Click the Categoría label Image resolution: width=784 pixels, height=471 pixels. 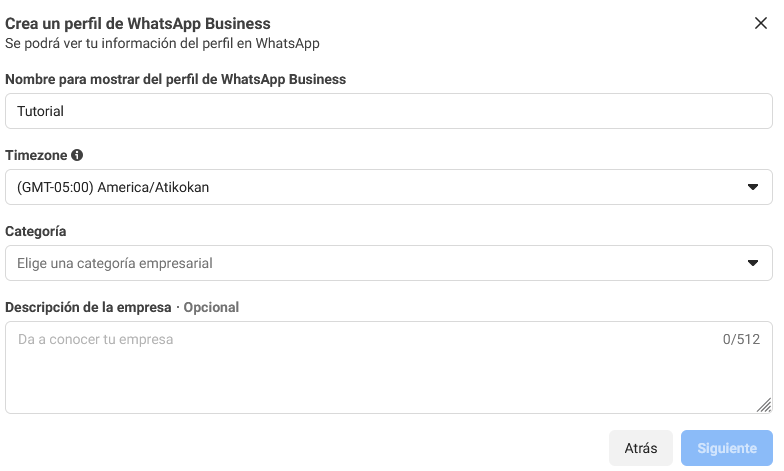(36, 231)
